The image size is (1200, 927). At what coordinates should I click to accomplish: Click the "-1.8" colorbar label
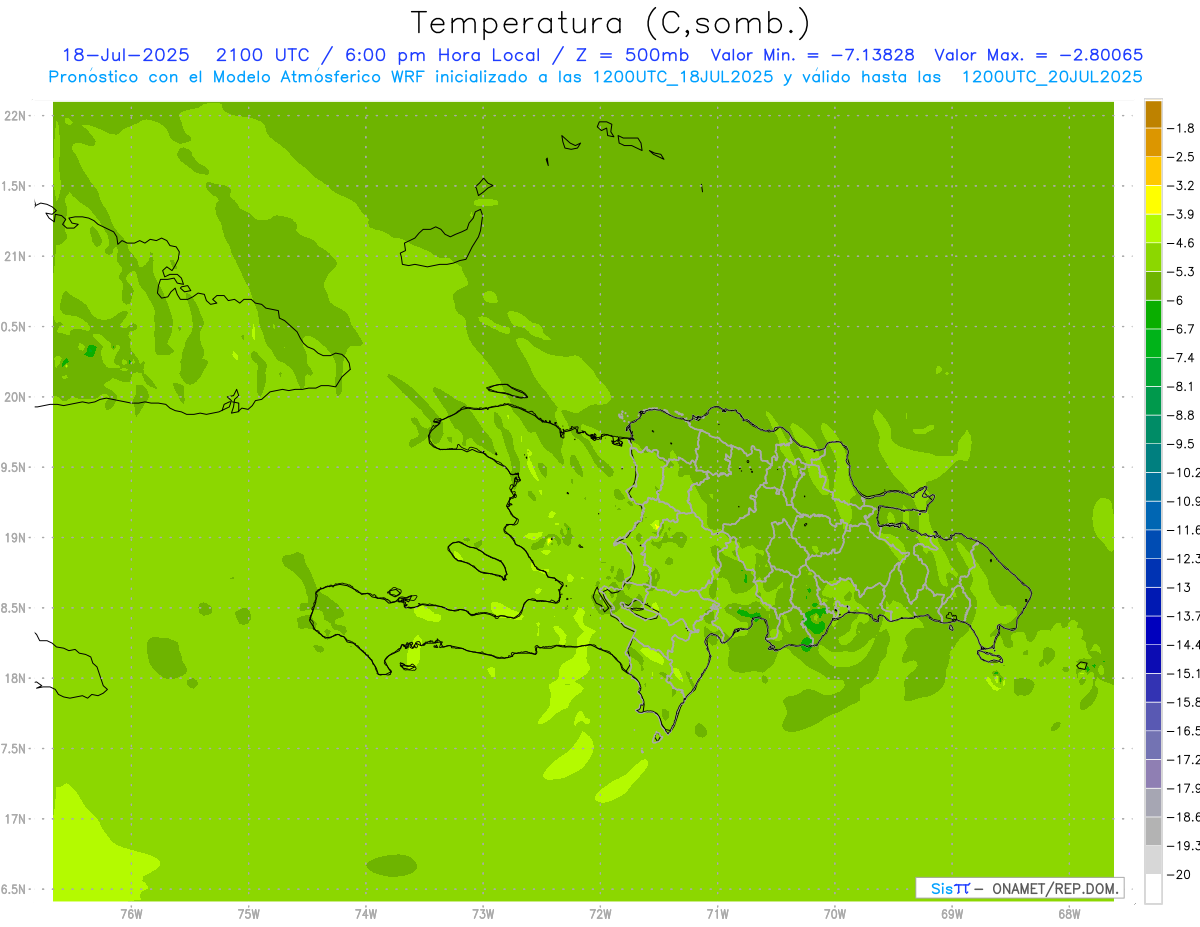pyautogui.click(x=1182, y=128)
